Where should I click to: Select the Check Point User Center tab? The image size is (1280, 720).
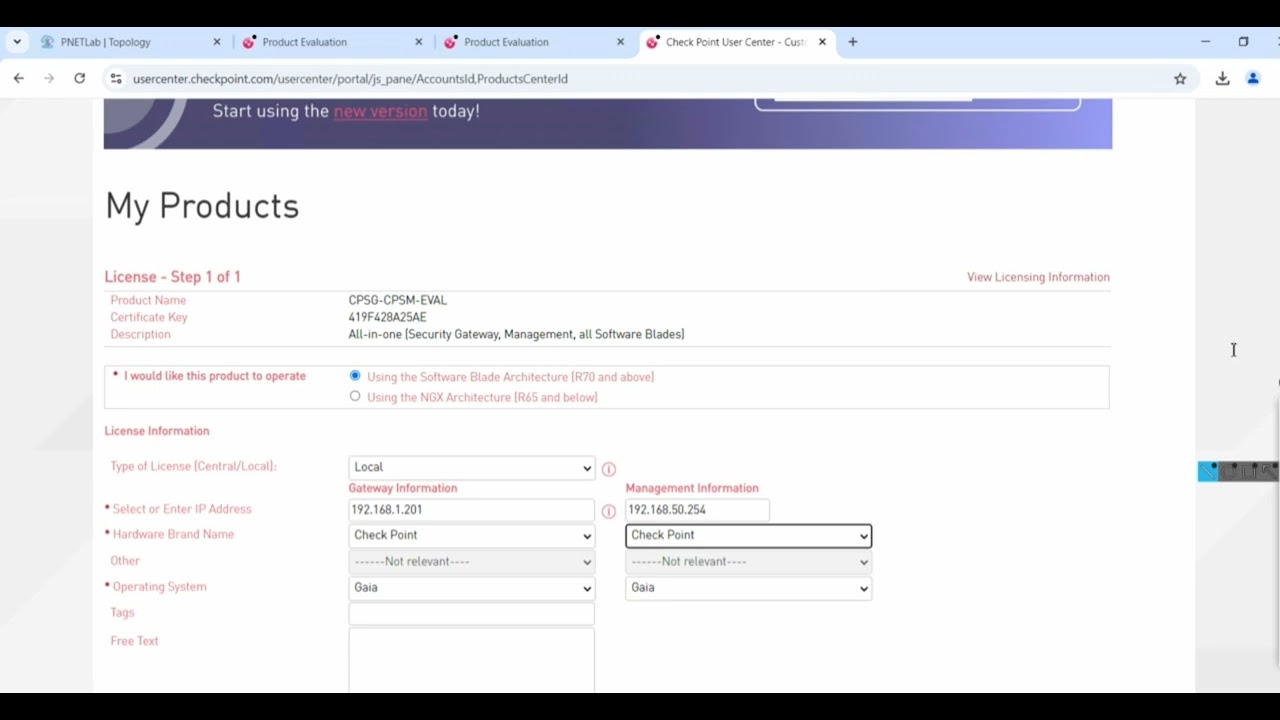[737, 42]
